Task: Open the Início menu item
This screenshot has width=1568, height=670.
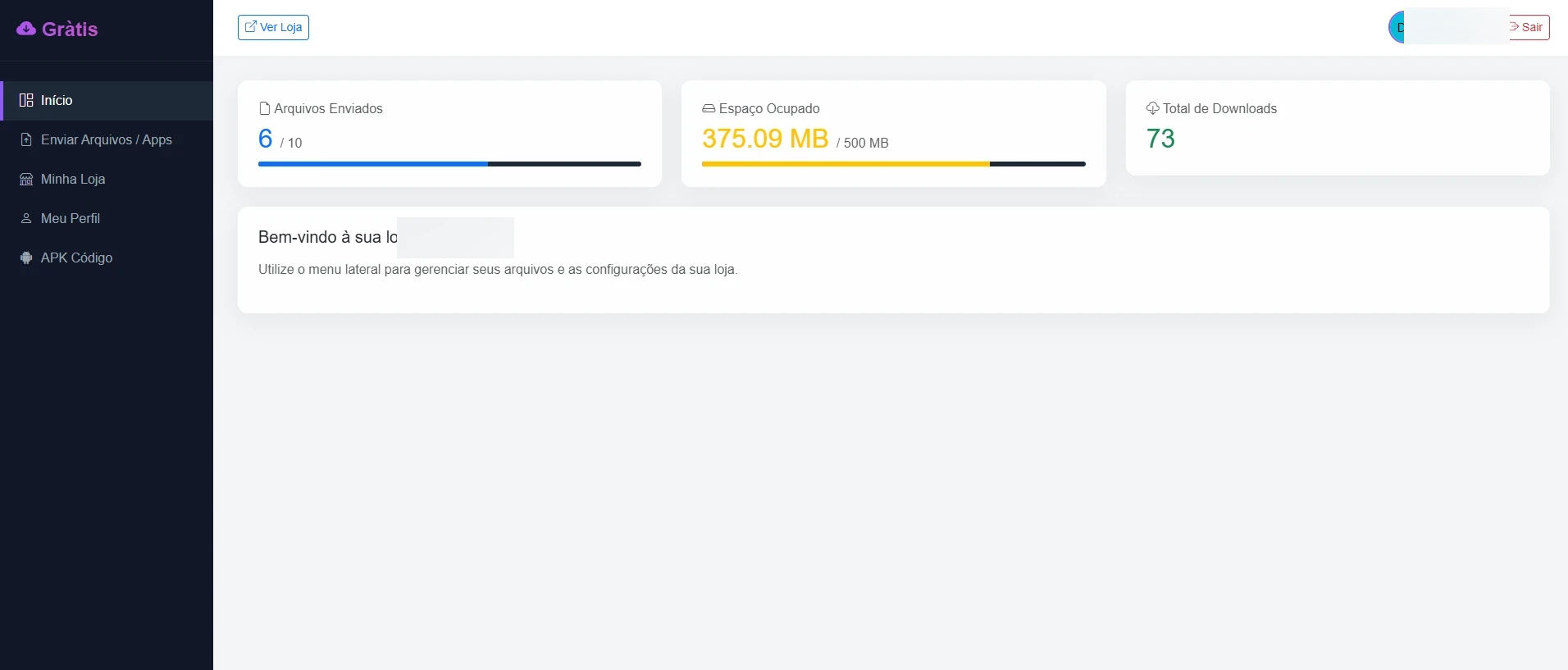Action: point(107,100)
